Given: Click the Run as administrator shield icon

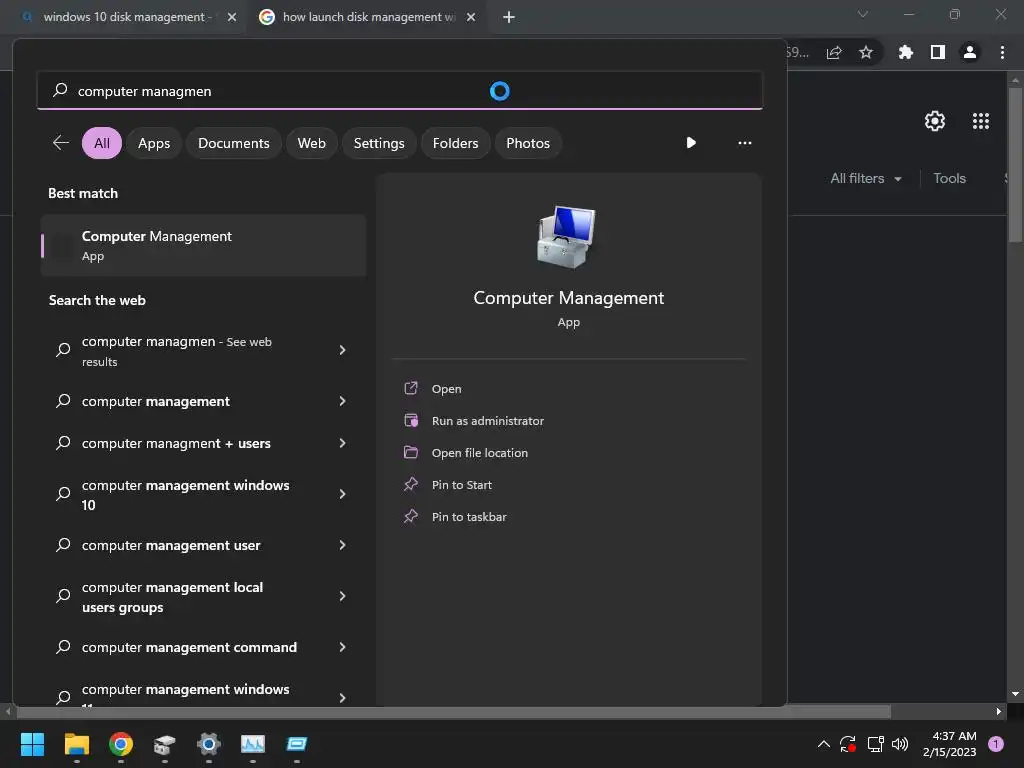Looking at the screenshot, I should point(411,421).
